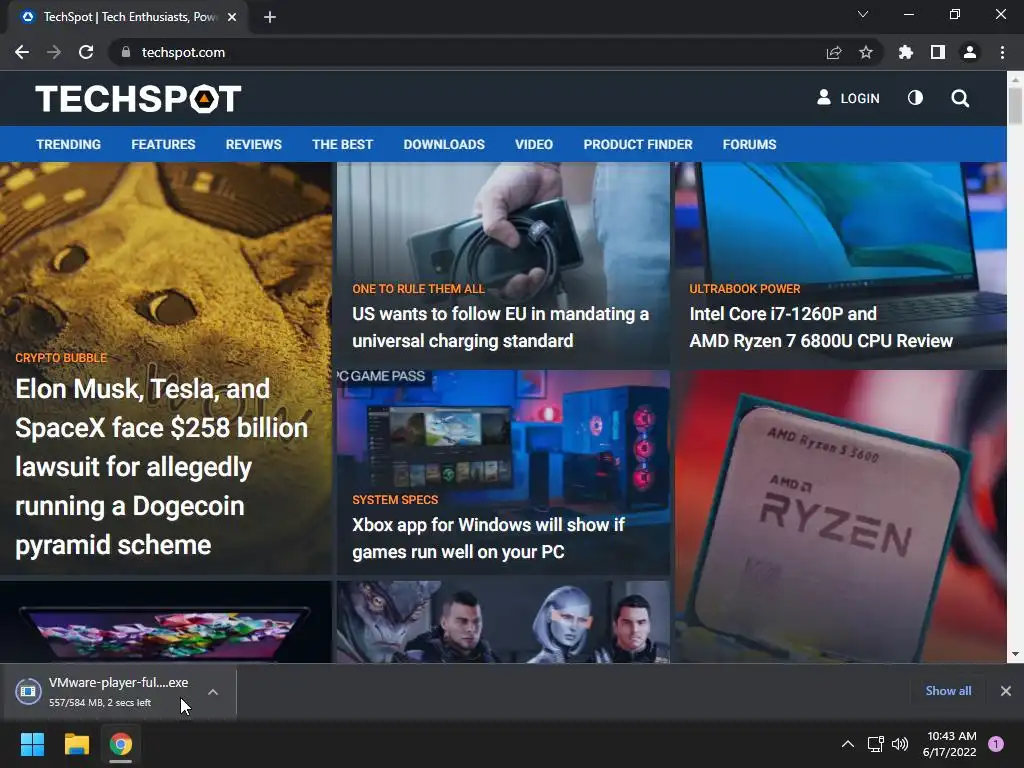Close the TechSpot tab
This screenshot has width=1024, height=768.
pos(232,17)
